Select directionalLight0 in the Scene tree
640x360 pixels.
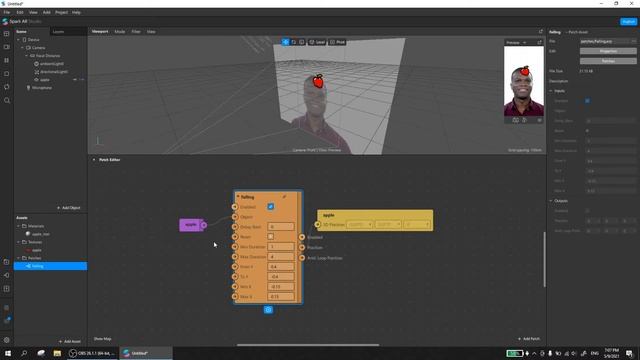(51, 72)
